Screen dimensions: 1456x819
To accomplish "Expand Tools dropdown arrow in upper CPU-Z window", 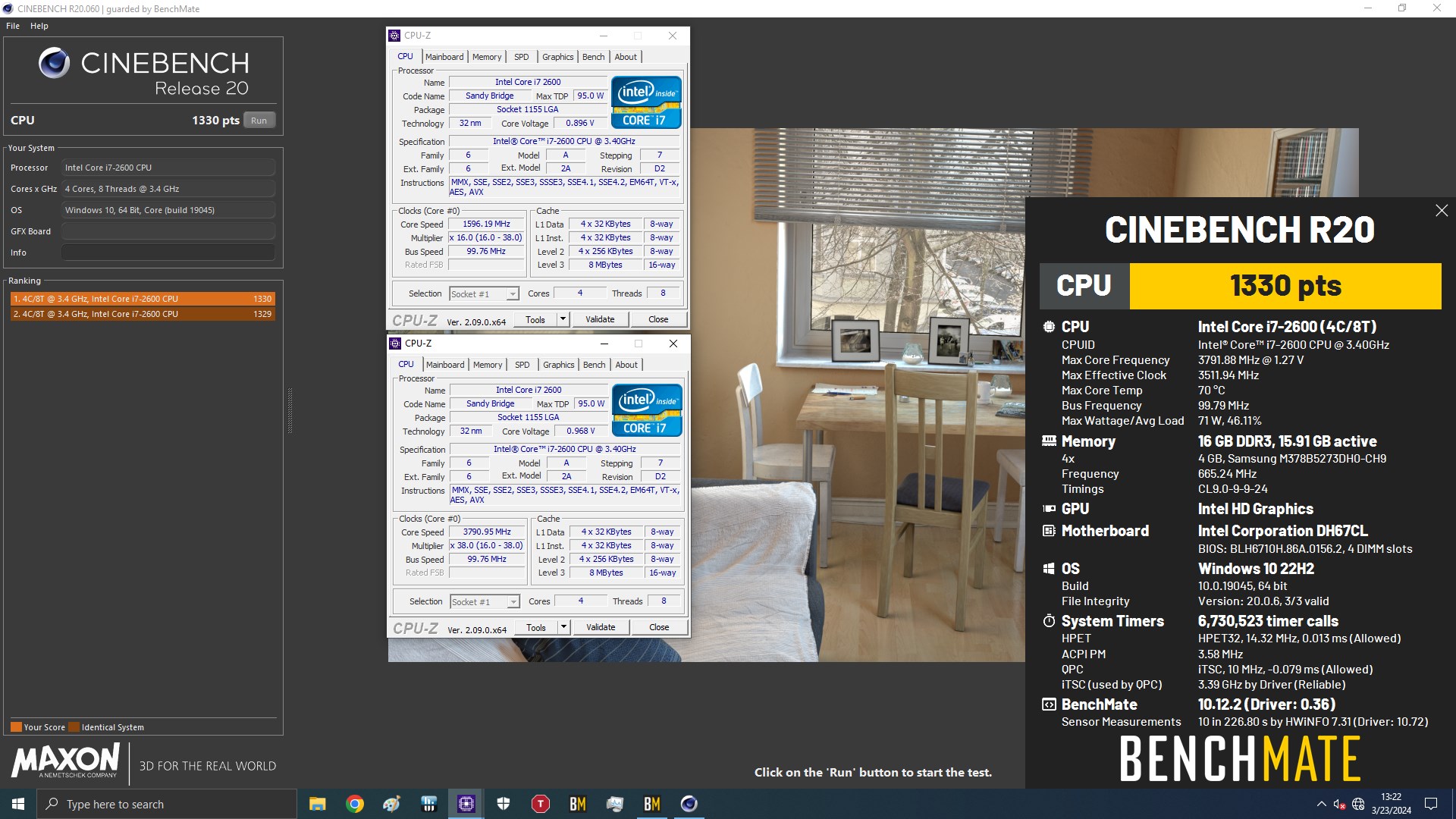I will (x=563, y=320).
